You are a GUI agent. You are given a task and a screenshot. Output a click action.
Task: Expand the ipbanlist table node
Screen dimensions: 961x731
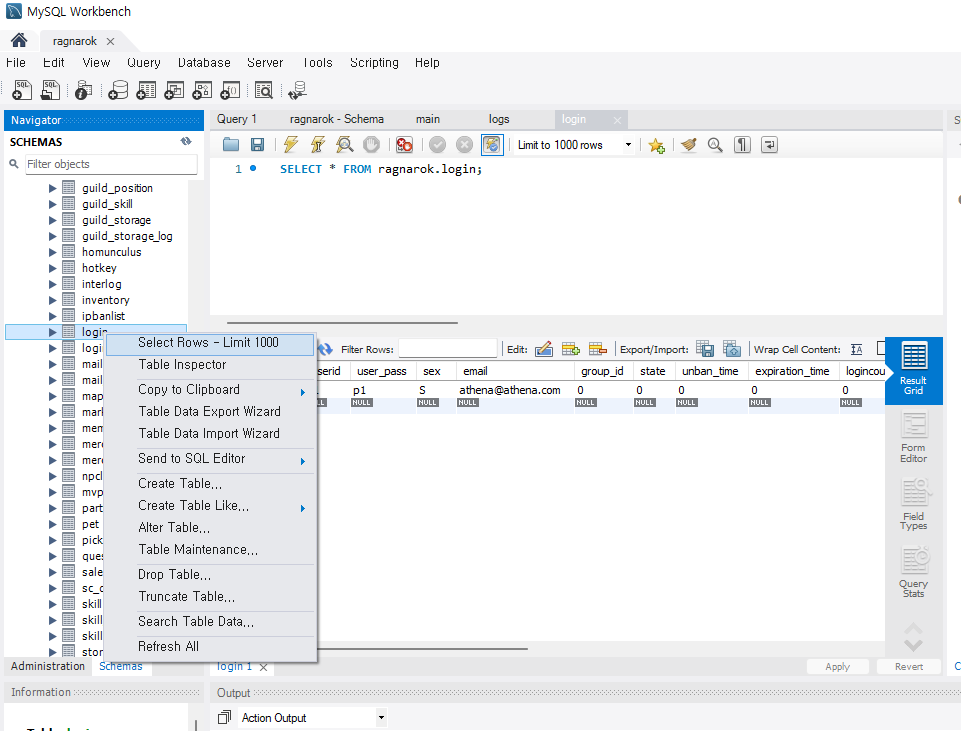pos(53,316)
